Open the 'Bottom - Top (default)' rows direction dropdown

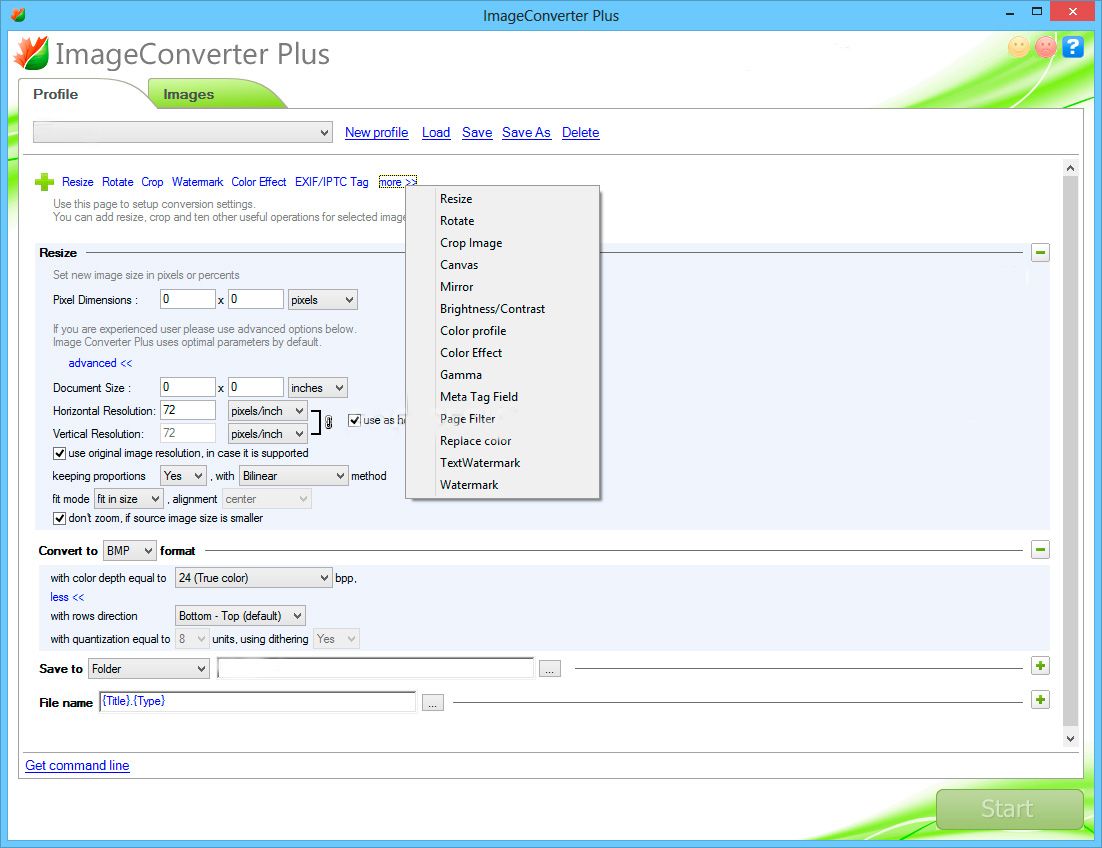(240, 615)
